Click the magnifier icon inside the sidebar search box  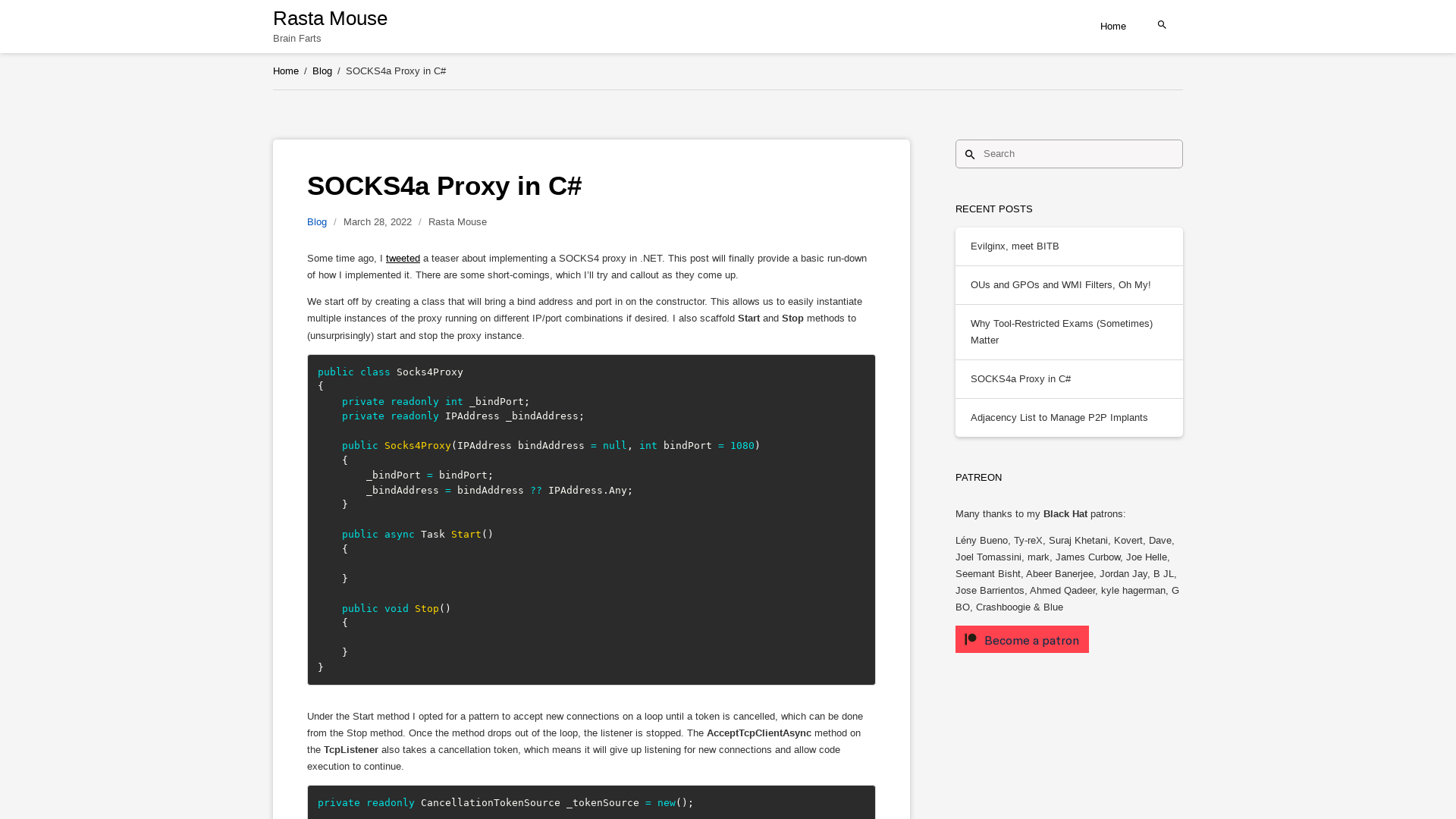tap(970, 155)
